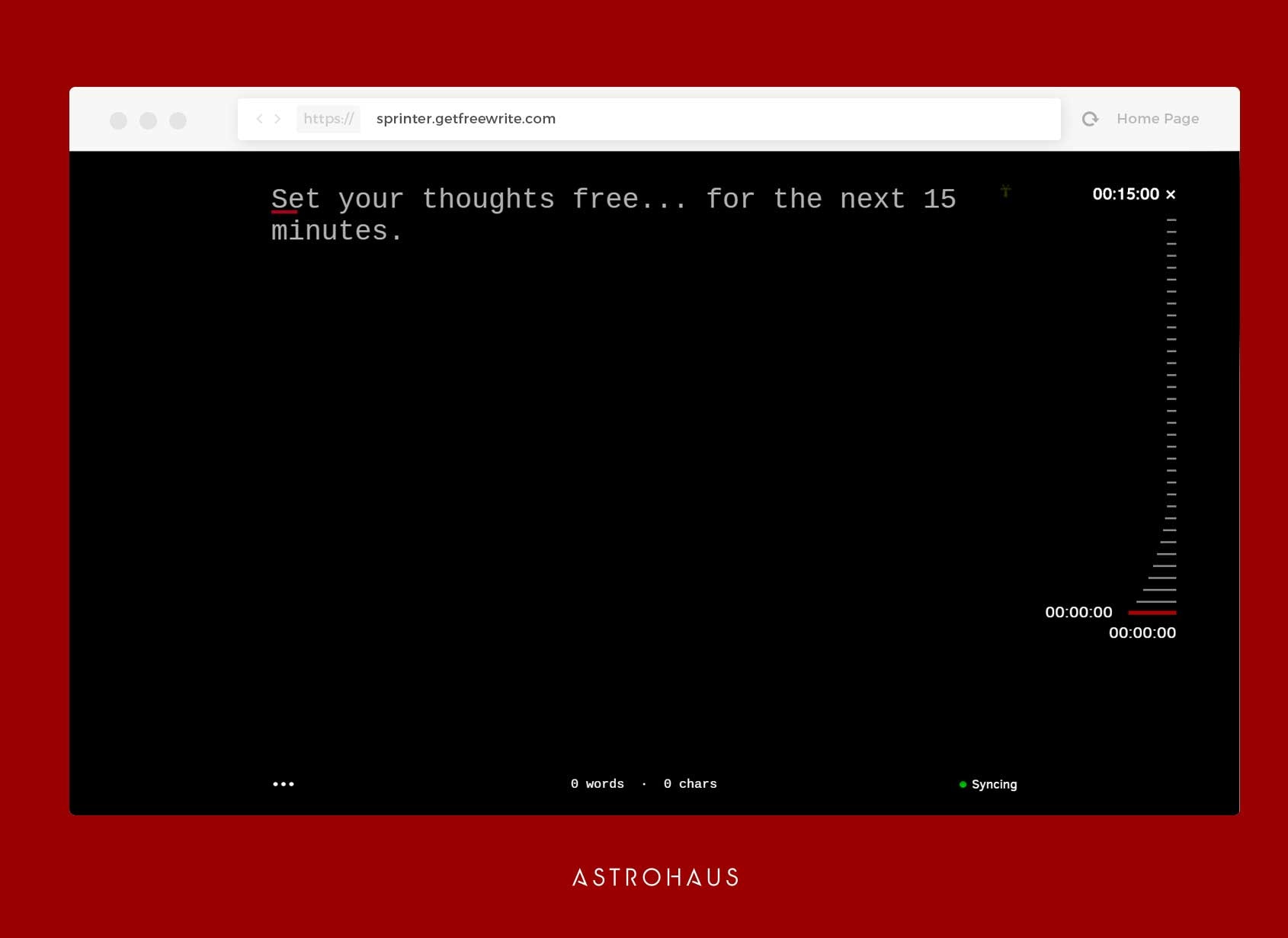Click the 00:15:00 sprint timer setting
Image resolution: width=1288 pixels, height=938 pixels.
(x=1126, y=194)
